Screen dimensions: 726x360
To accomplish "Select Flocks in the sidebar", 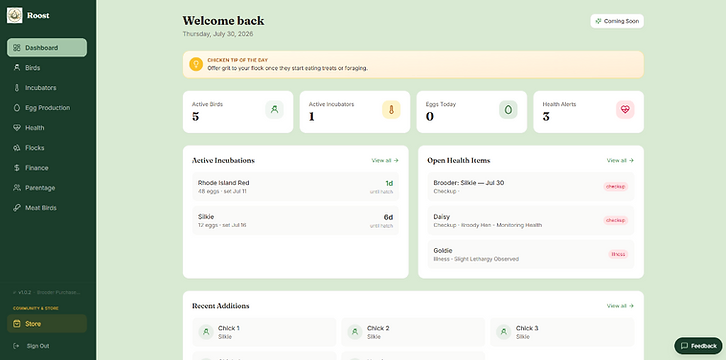I will coord(47,148).
